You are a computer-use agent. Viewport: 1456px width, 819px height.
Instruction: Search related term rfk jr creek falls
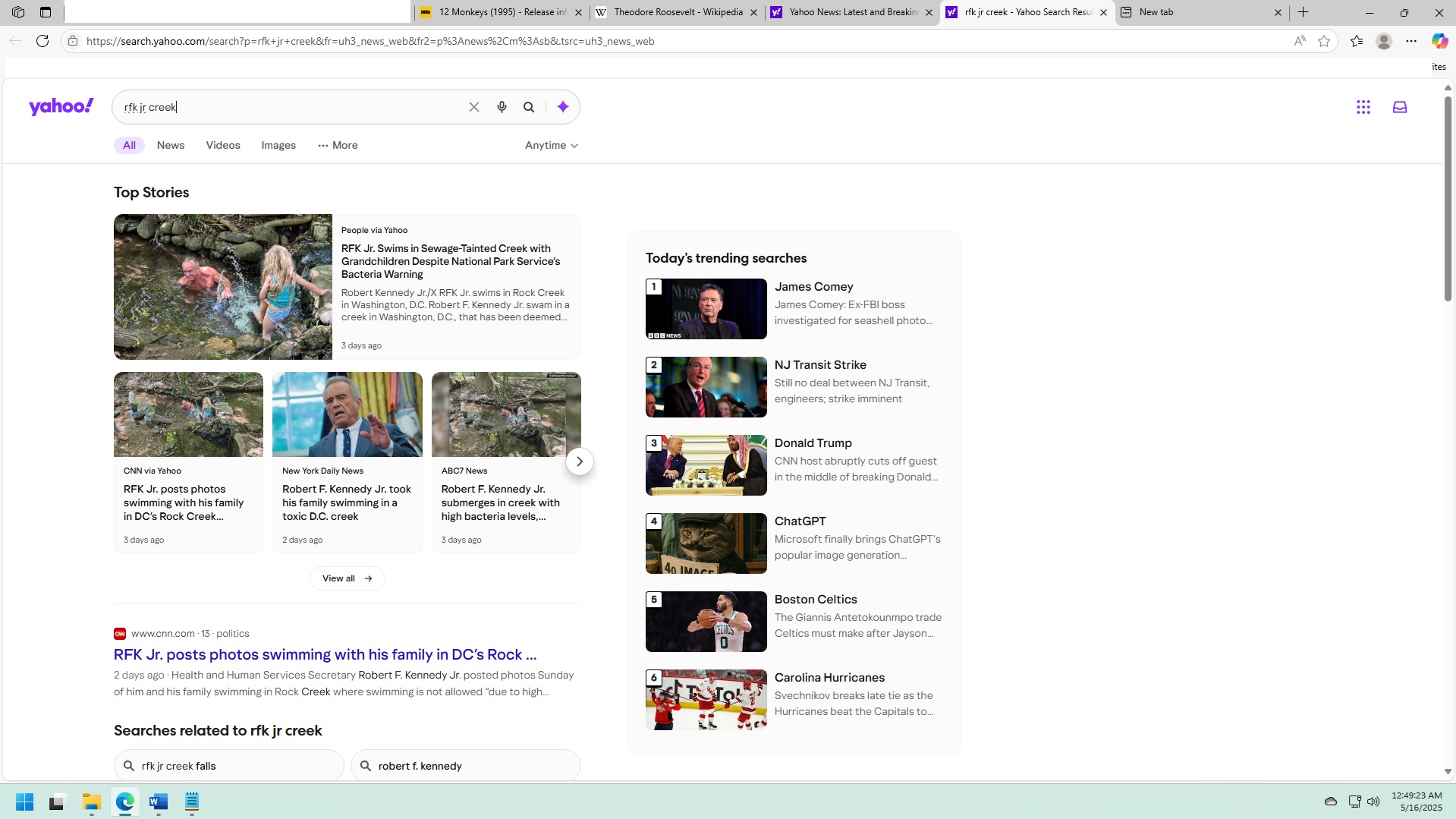click(x=229, y=766)
